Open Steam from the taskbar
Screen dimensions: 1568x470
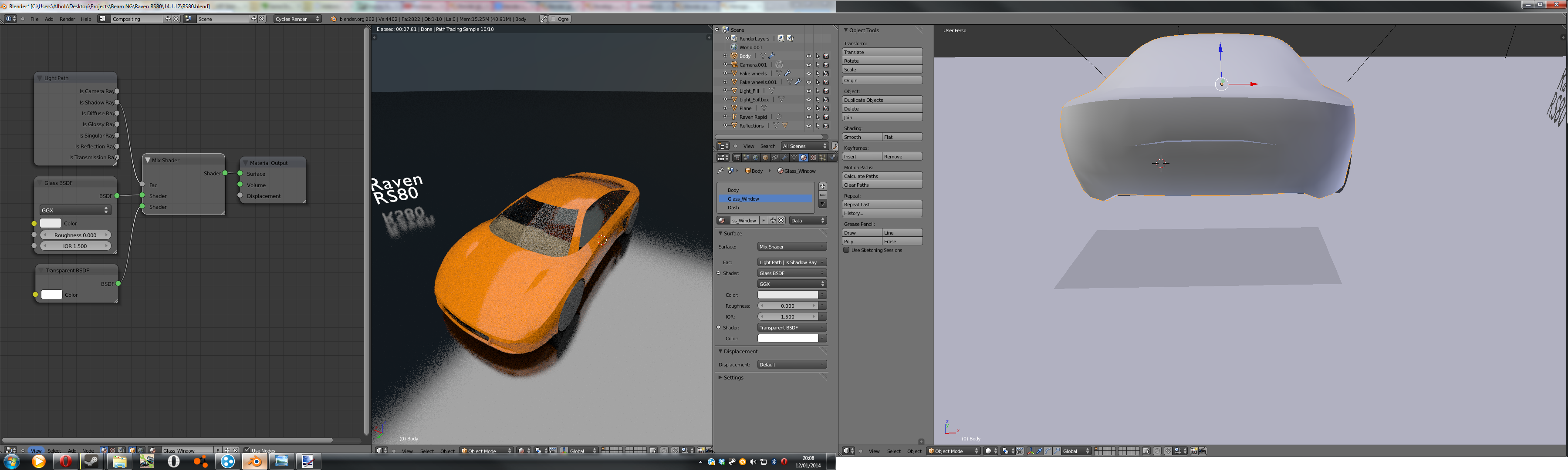(x=91, y=461)
